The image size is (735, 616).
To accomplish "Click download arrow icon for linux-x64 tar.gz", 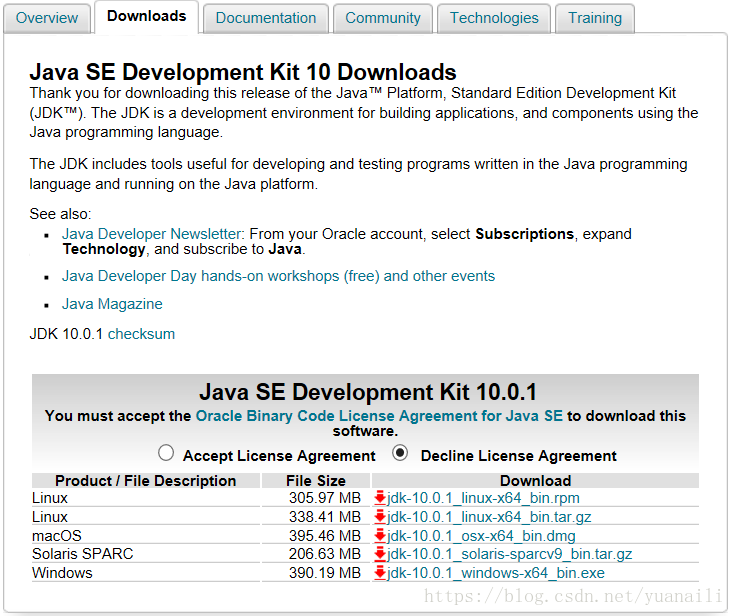I will tap(380, 517).
